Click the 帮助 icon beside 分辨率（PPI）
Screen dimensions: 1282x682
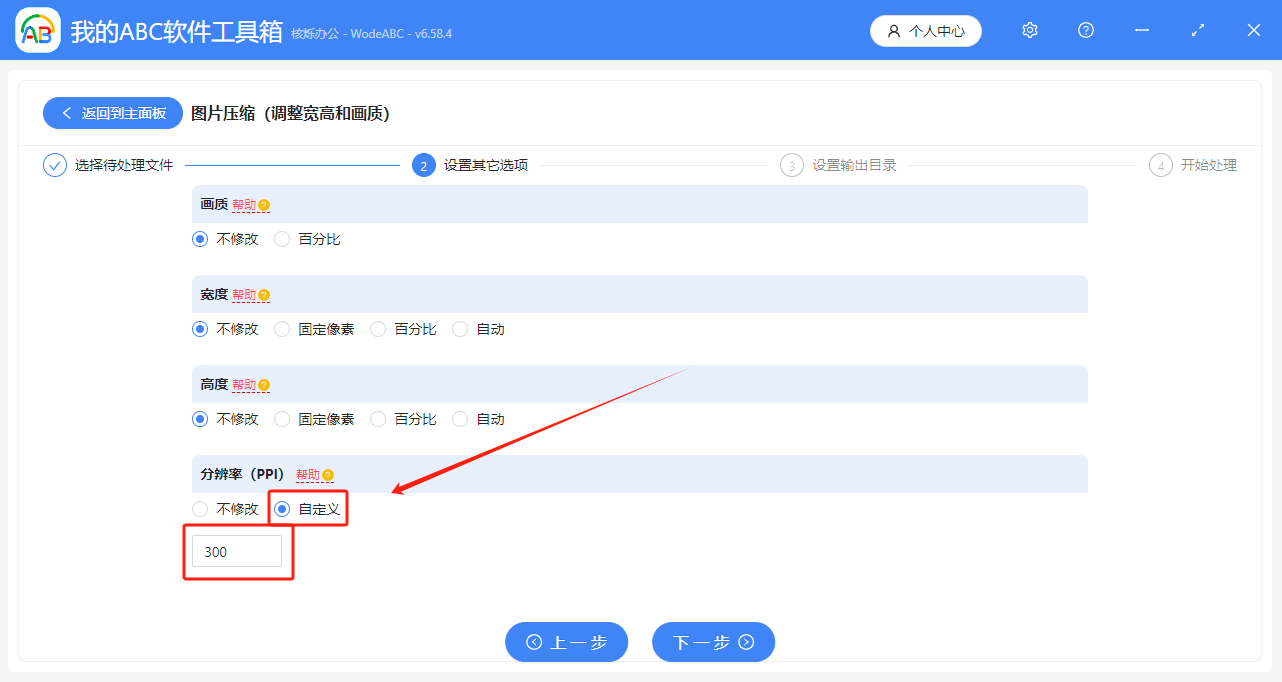327,474
